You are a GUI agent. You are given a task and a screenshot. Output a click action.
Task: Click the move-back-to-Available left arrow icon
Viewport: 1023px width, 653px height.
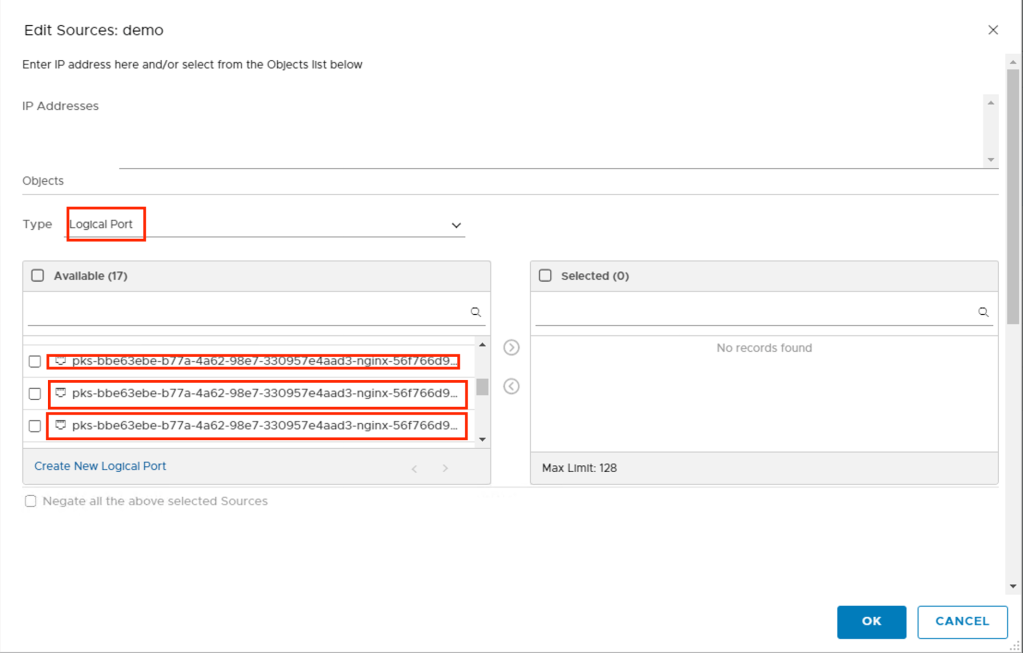tap(511, 386)
